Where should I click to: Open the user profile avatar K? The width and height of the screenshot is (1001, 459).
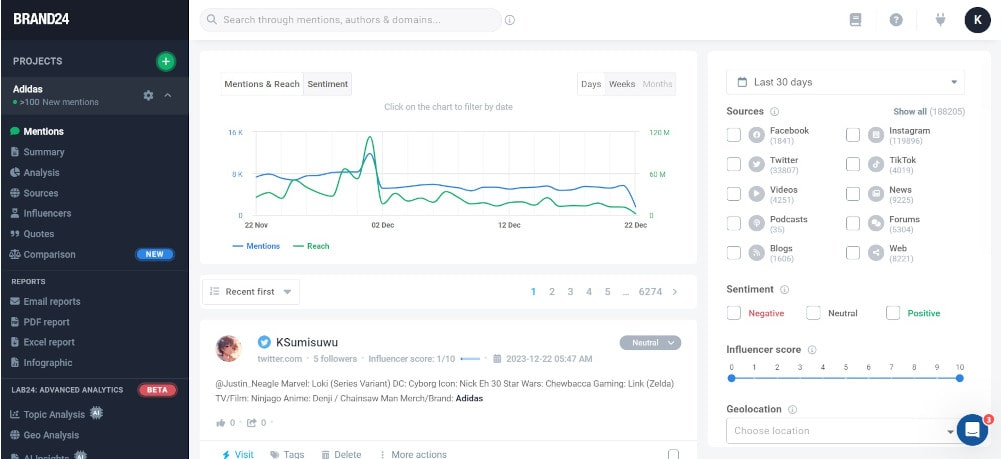(977, 20)
